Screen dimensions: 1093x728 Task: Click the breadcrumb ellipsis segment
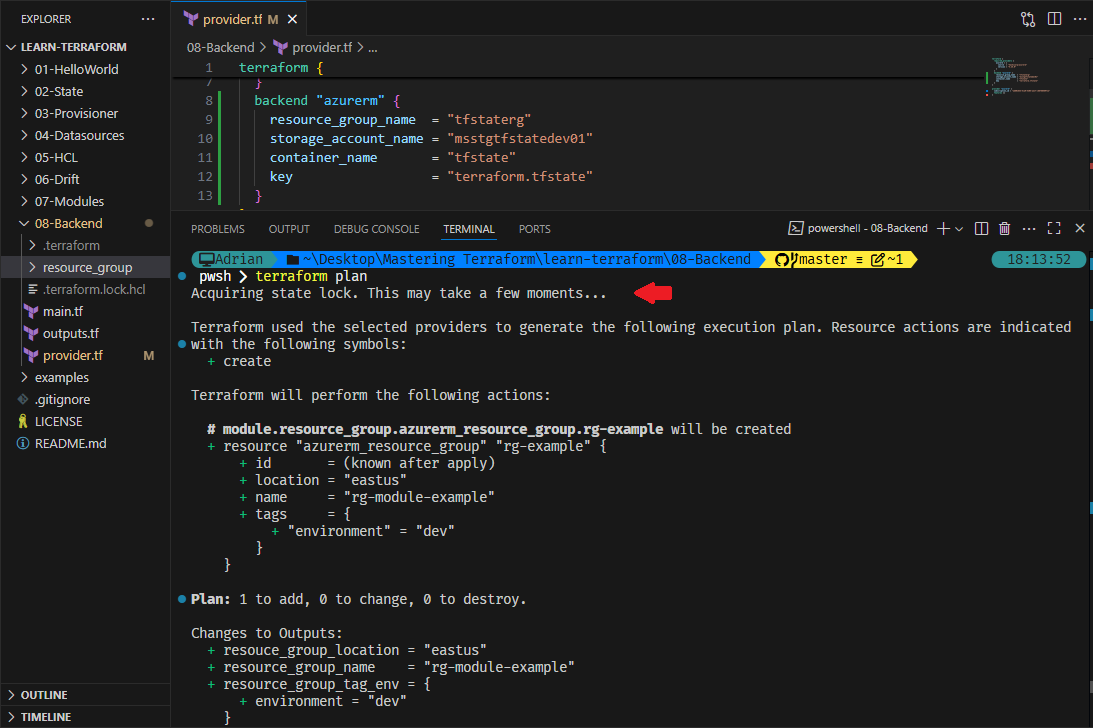pyautogui.click(x=373, y=47)
